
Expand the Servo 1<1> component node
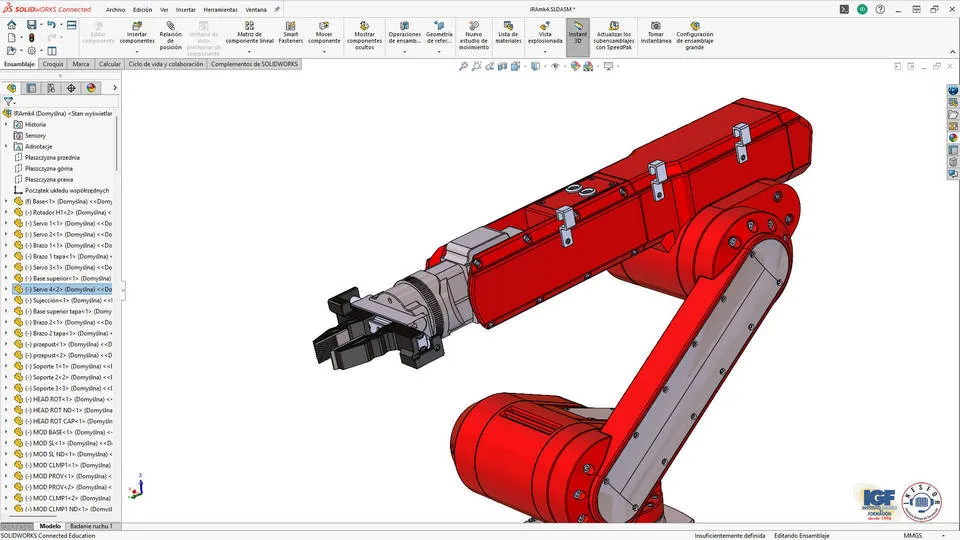pos(6,223)
